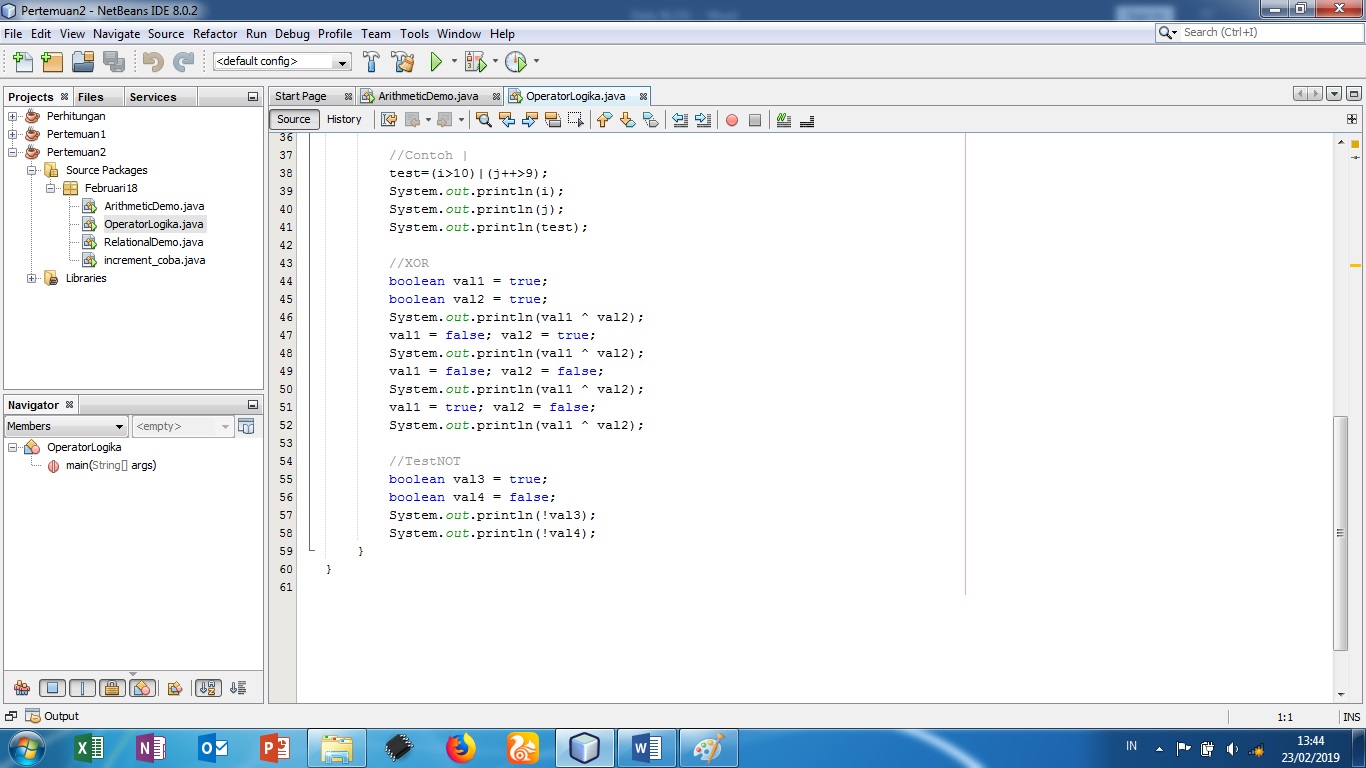Open Microsoft Word from the taskbar
The image size is (1366, 768).
click(647, 747)
